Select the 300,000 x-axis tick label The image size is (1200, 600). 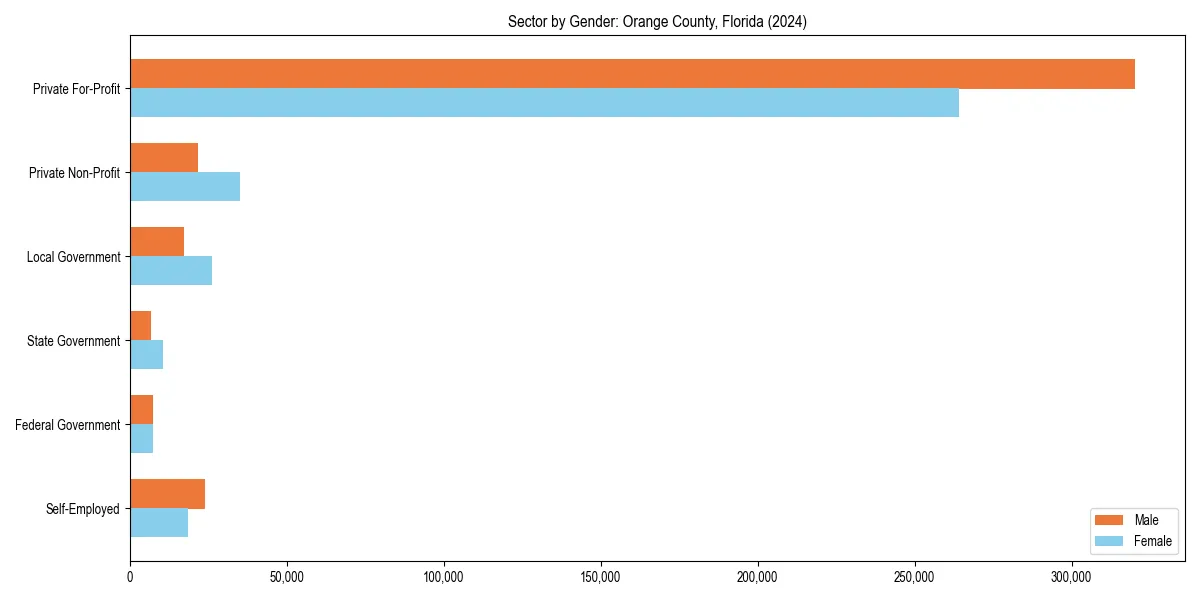(1072, 576)
